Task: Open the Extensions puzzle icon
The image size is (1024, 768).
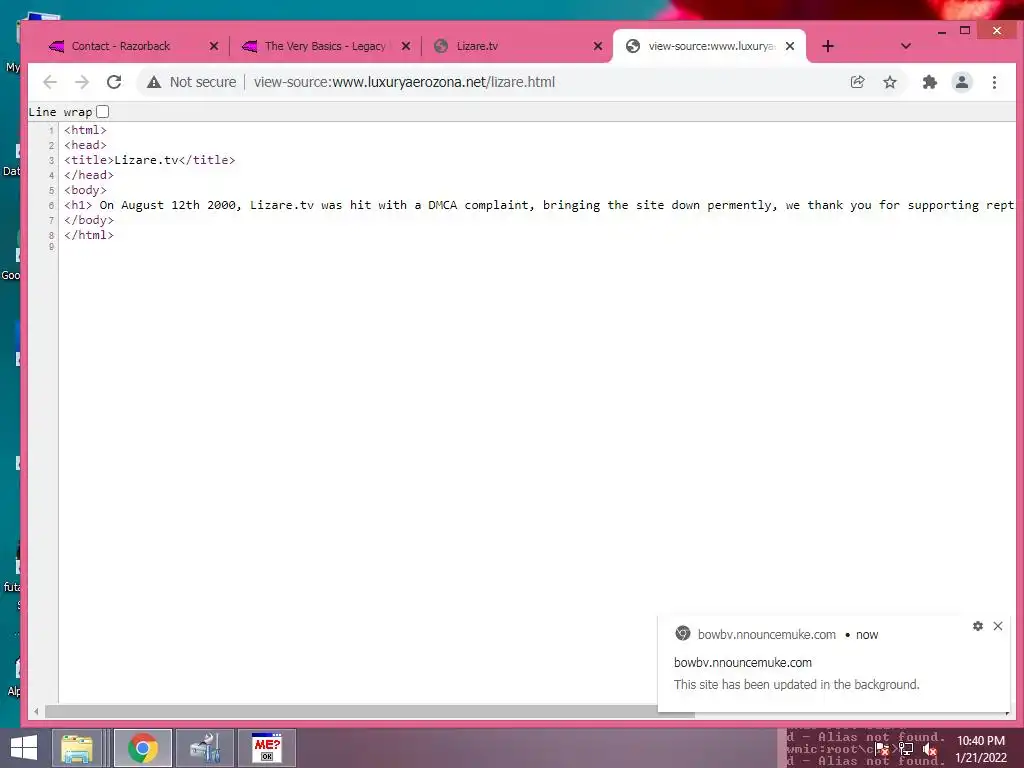Action: click(929, 82)
